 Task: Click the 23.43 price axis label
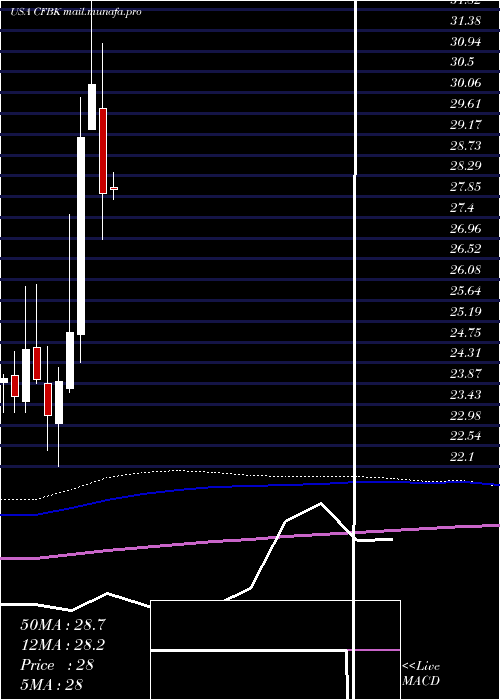pos(466,394)
